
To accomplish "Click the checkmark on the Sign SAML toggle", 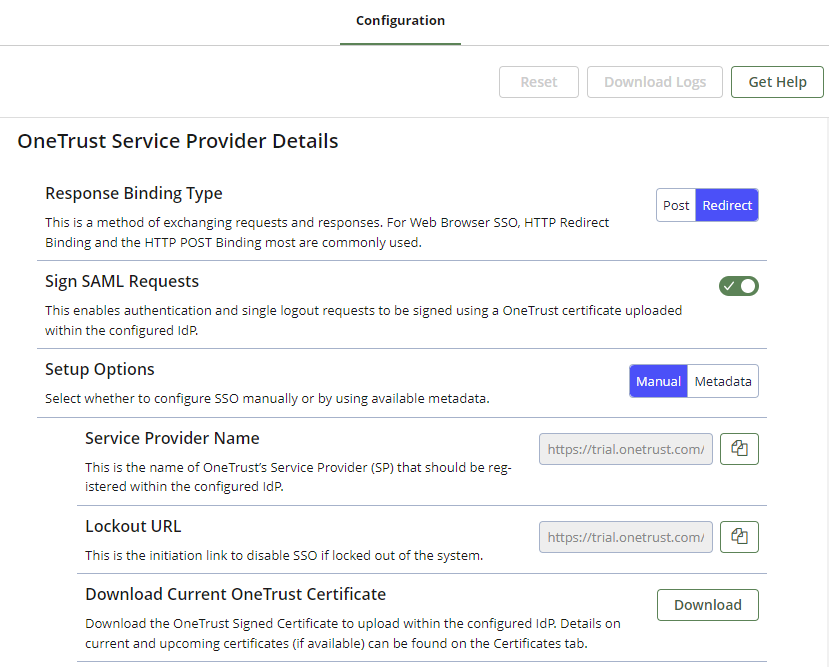I will coord(728,285).
